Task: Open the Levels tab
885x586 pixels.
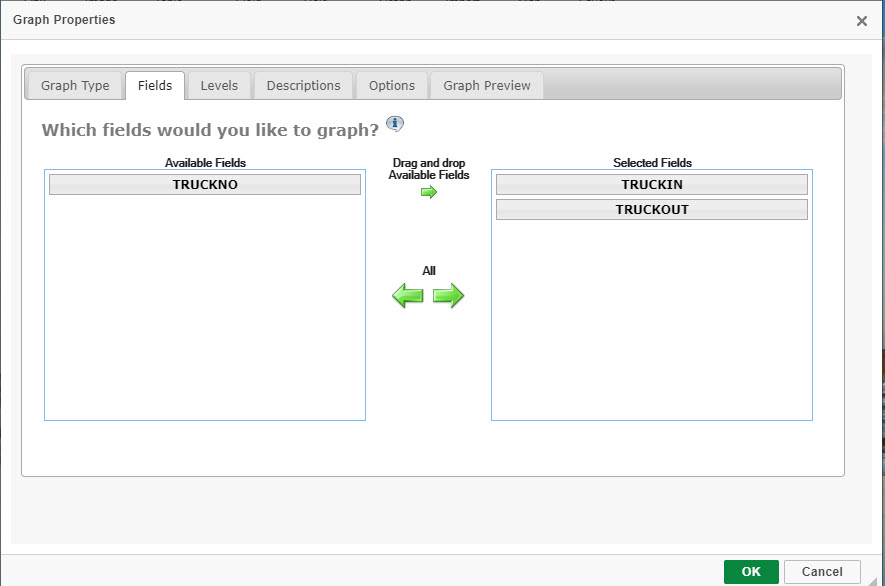Action: click(219, 86)
